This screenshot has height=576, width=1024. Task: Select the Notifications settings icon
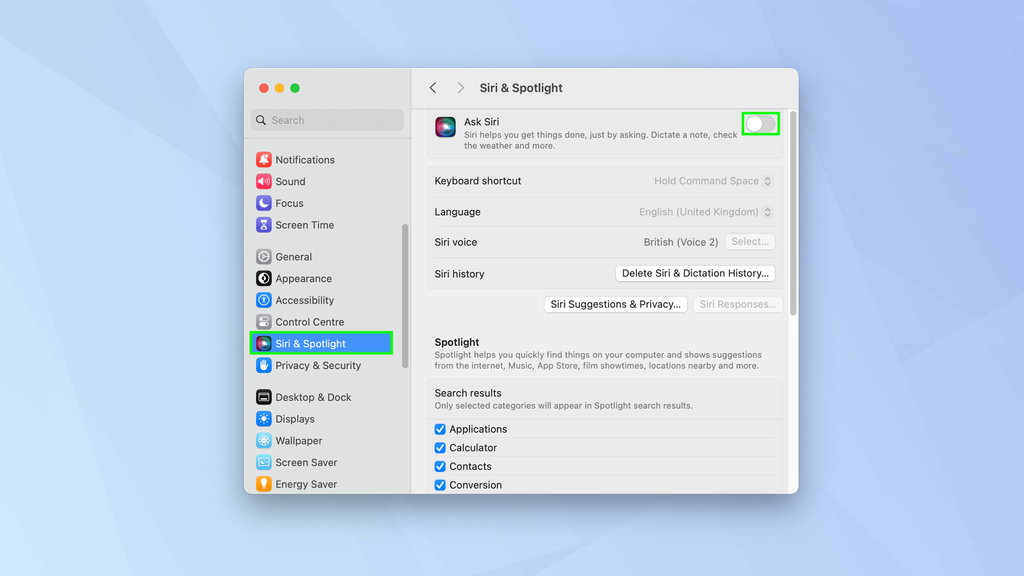point(263,159)
